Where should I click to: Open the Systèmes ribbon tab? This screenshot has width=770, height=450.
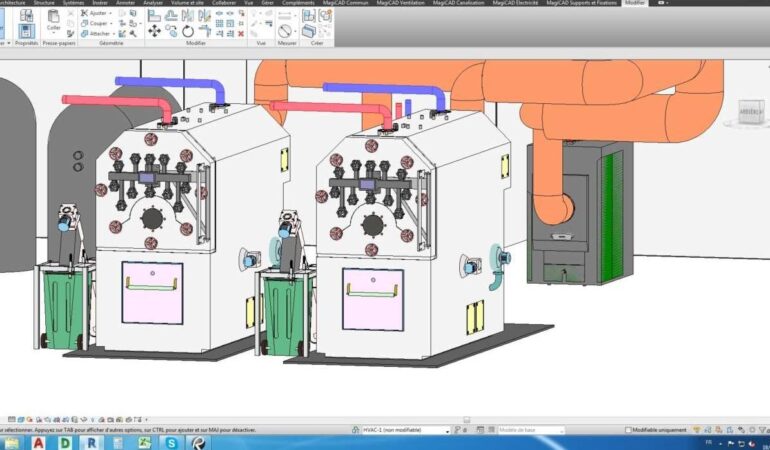coord(73,3)
